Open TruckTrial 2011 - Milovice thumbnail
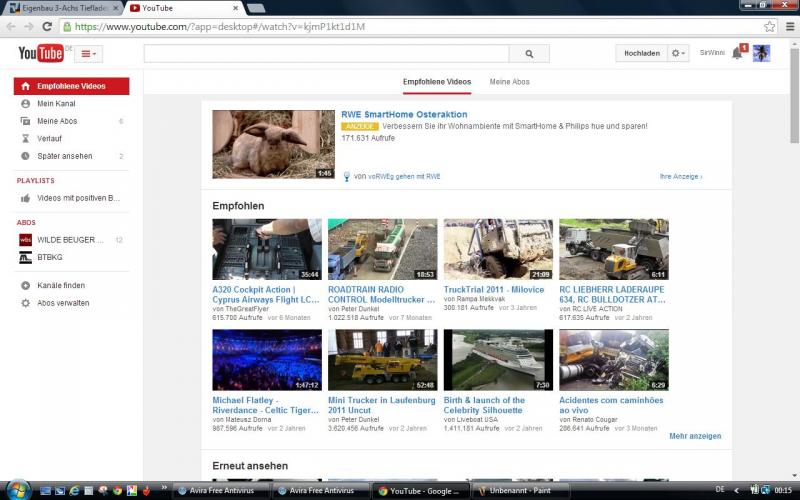Viewport: 800px width, 500px height. coord(498,249)
